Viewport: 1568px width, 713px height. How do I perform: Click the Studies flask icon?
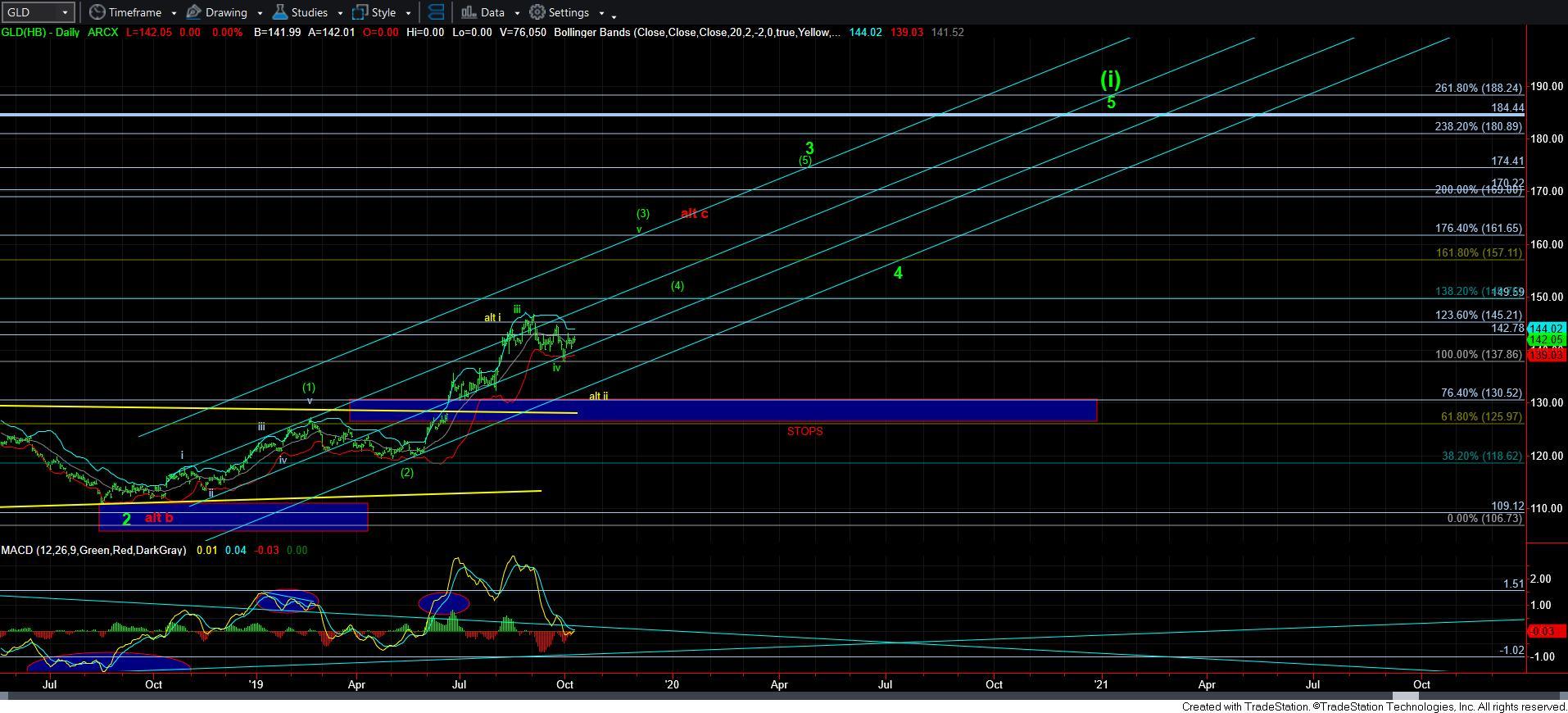coord(279,12)
